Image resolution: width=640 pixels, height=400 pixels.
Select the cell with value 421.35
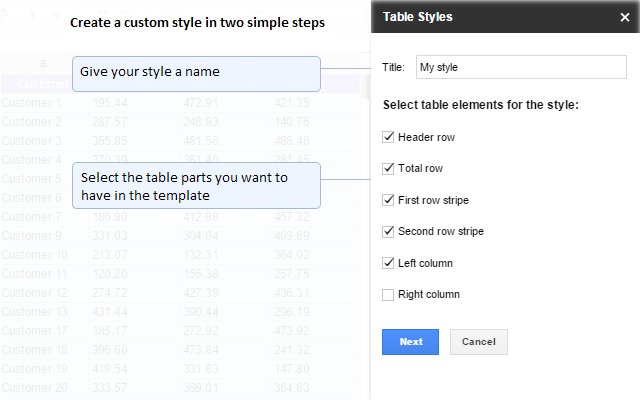[294, 103]
